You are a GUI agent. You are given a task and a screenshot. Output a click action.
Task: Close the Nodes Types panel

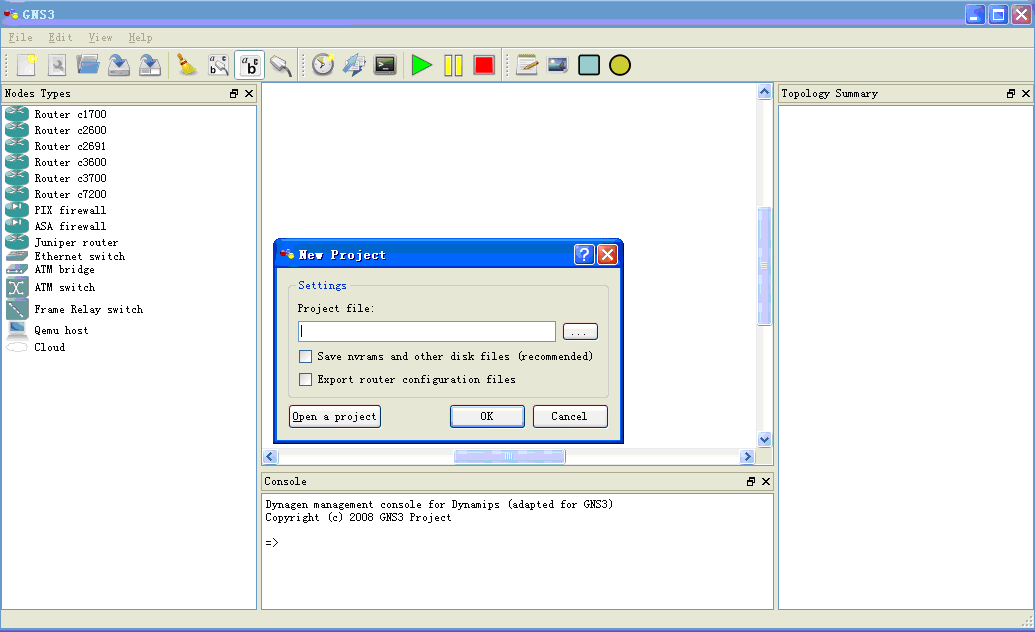click(x=249, y=94)
